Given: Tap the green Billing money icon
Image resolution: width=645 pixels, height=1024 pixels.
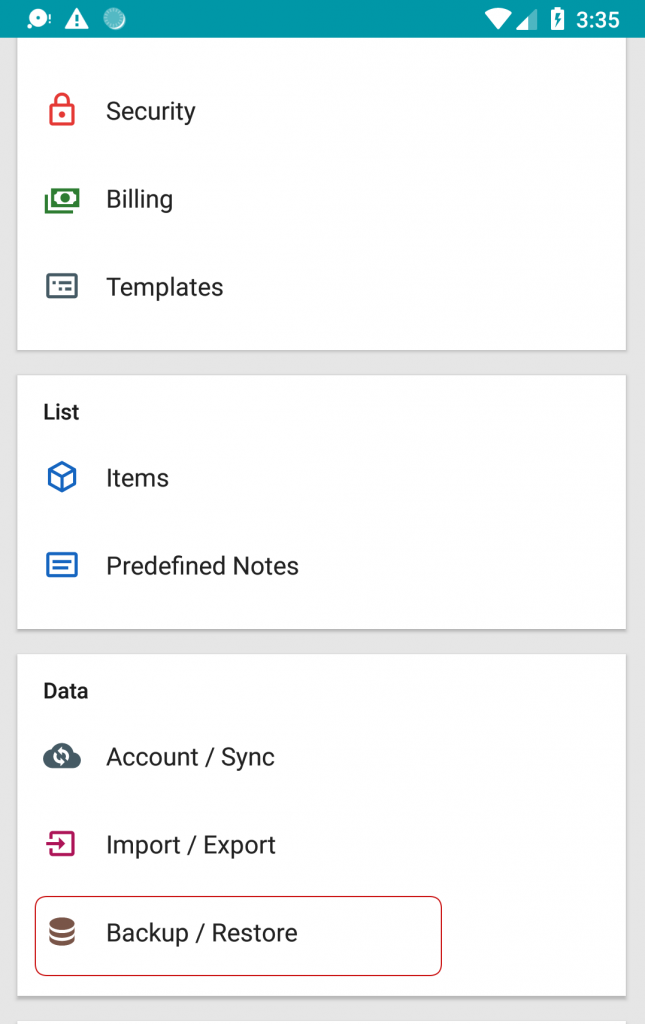Looking at the screenshot, I should click(62, 200).
